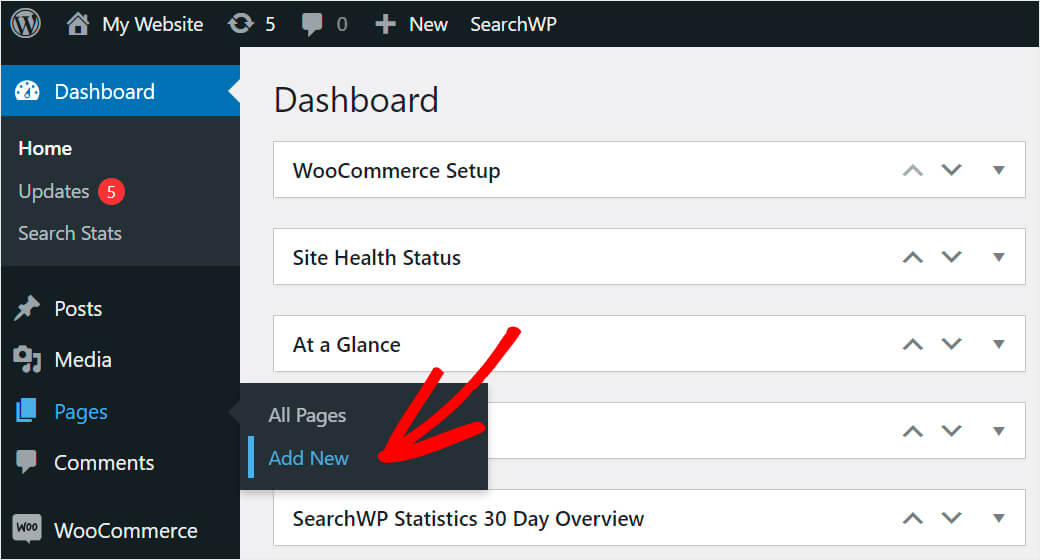Toggle triangle of partially hidden widget
The width and height of the screenshot is (1040, 560).
(998, 431)
